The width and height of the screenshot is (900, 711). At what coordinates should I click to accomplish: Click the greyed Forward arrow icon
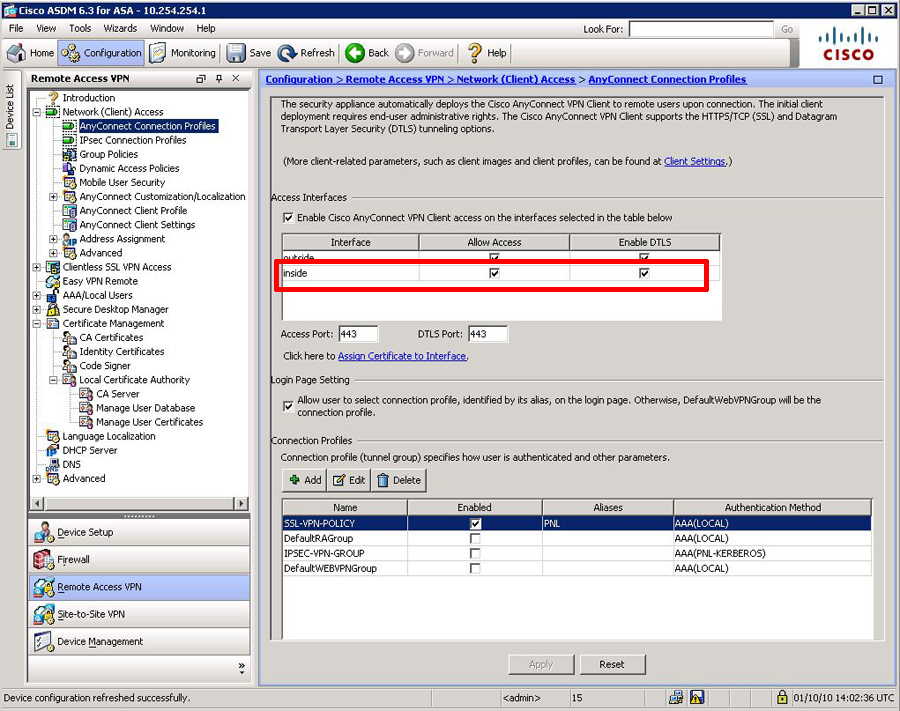(405, 53)
